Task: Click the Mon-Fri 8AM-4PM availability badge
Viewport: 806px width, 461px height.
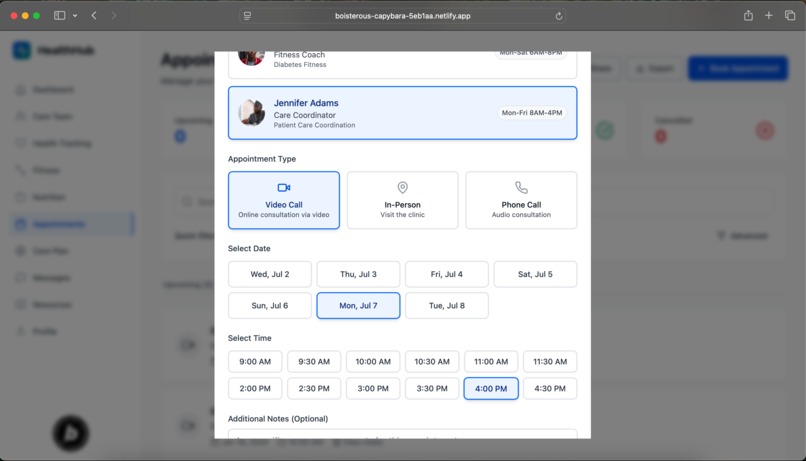Action: (532, 113)
